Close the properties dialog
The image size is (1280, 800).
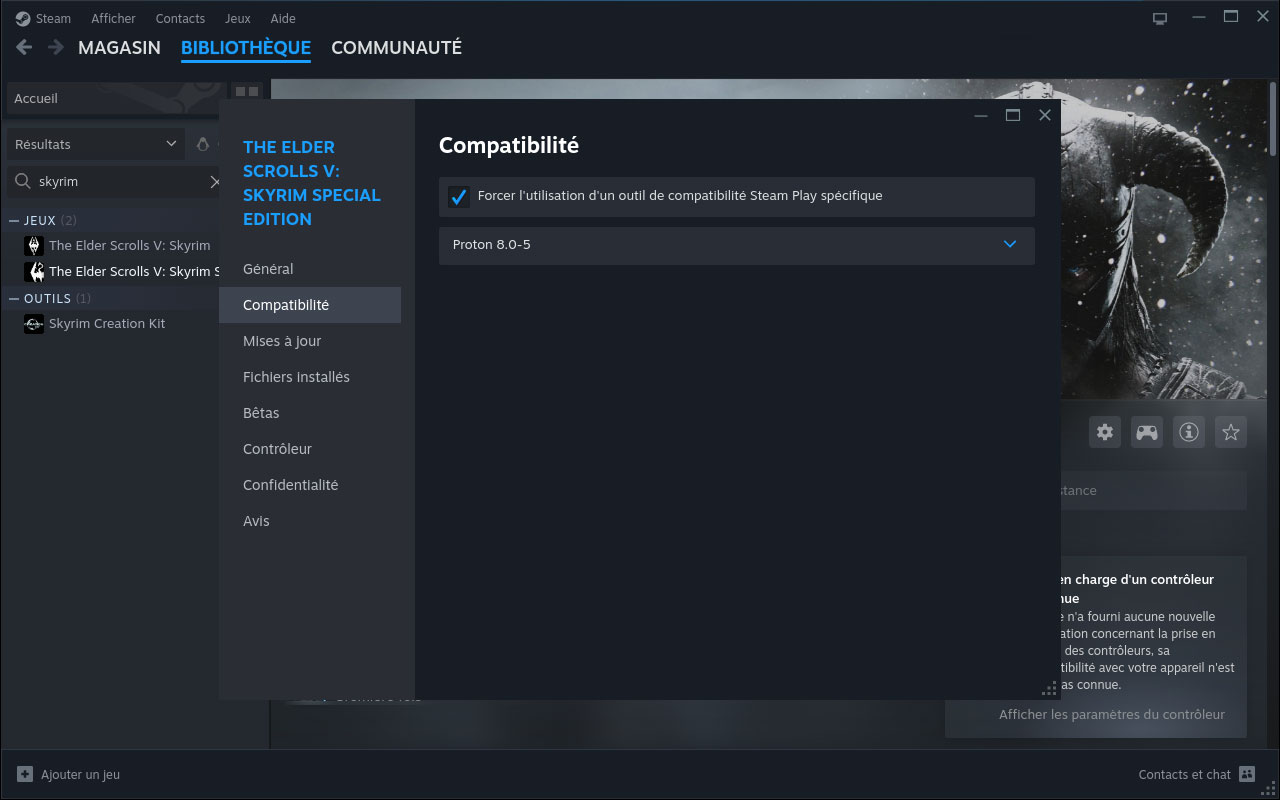[1045, 115]
